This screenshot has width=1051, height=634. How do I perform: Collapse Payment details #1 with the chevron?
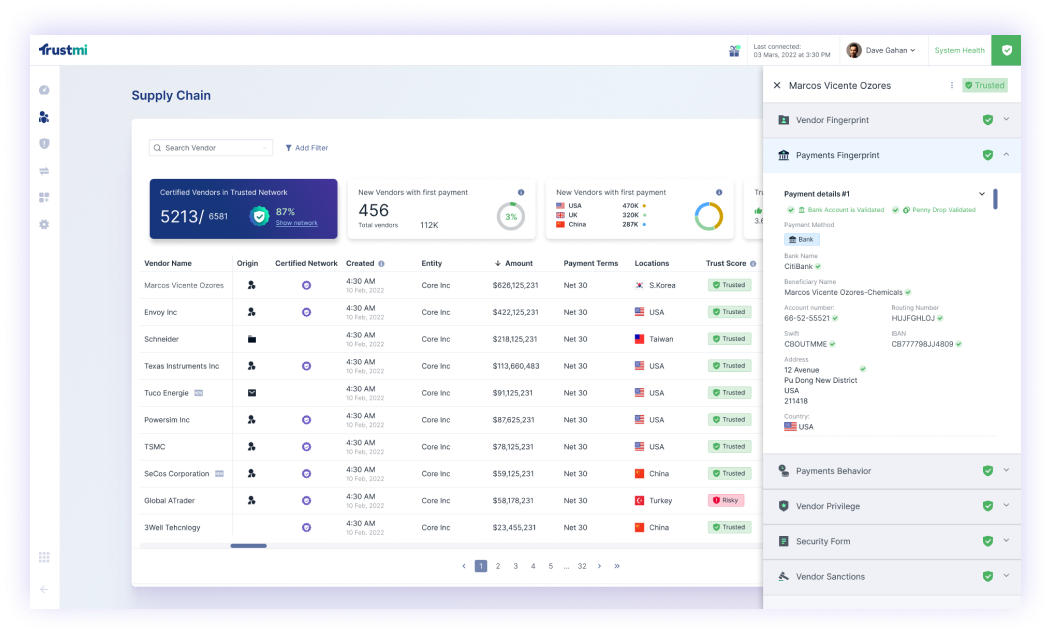(x=982, y=194)
